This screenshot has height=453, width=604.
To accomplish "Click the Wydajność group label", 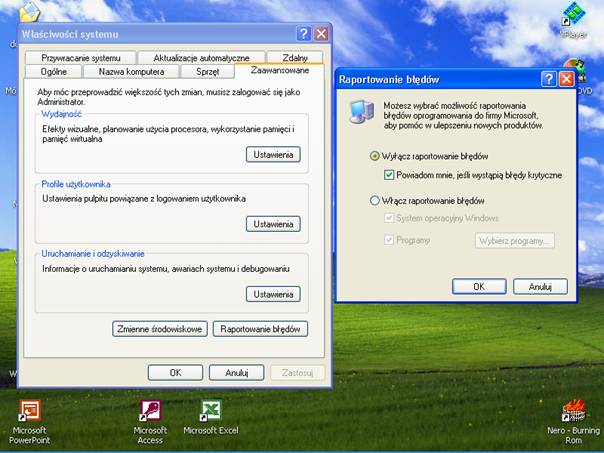I will tap(62, 114).
